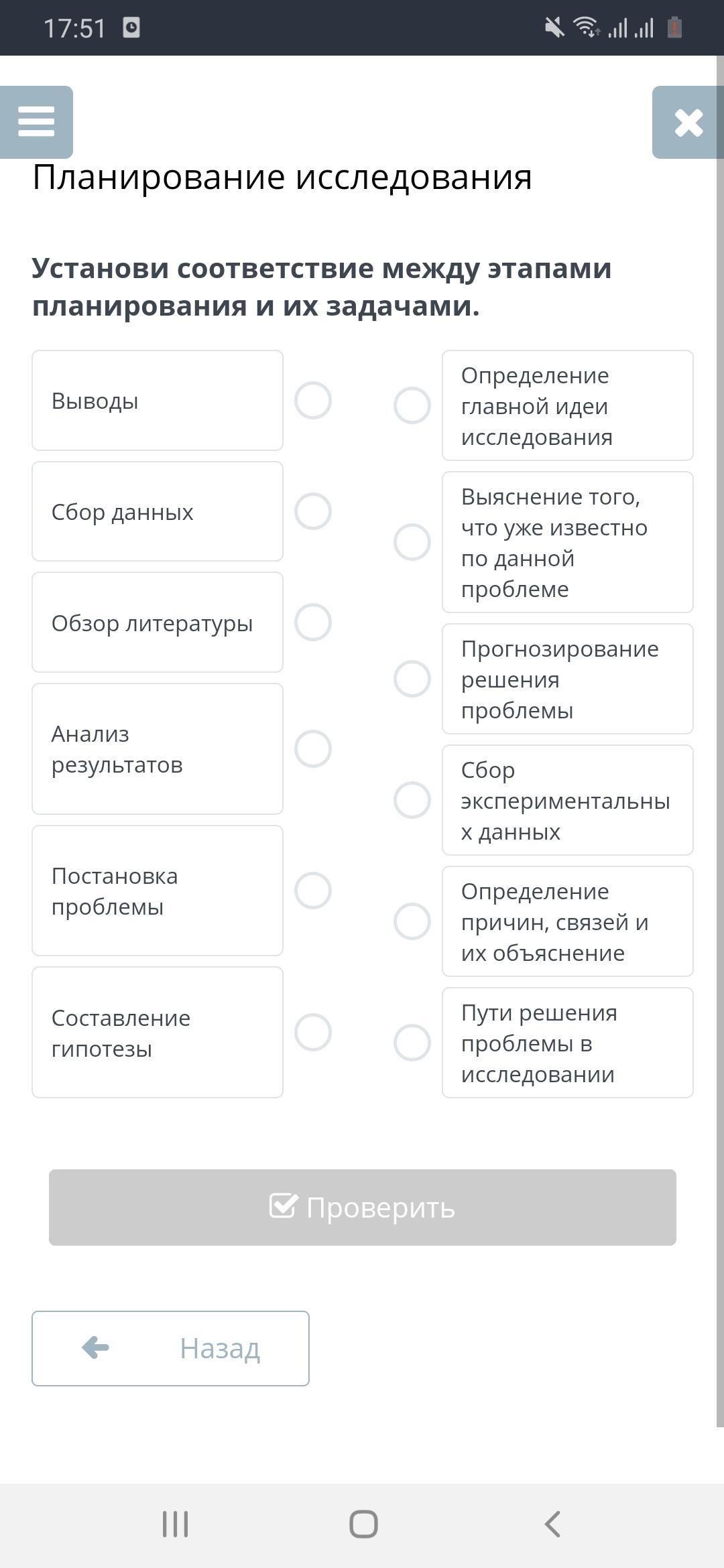Click the back arrow in Назад button
The image size is (724, 1568).
pos(95,1348)
